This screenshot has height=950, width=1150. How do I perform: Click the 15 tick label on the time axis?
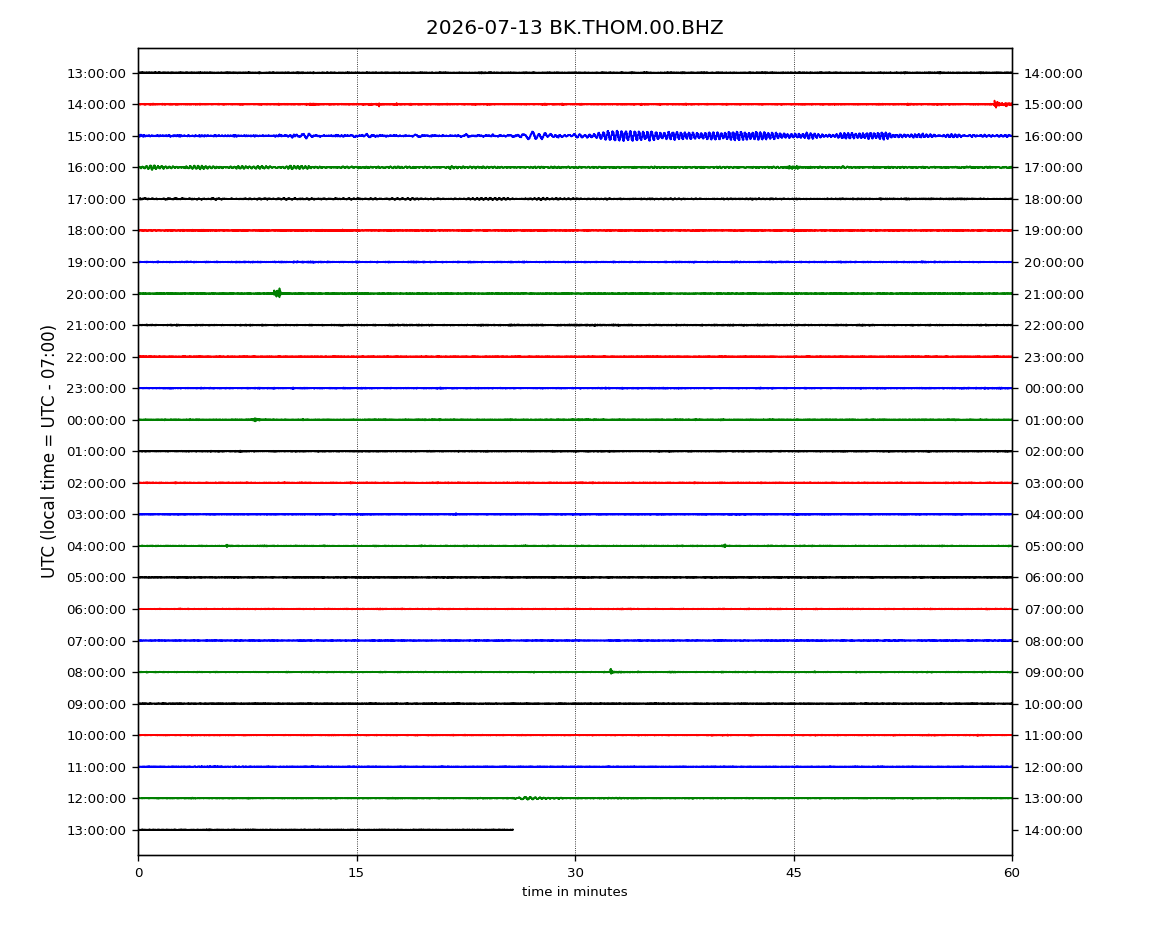(356, 873)
